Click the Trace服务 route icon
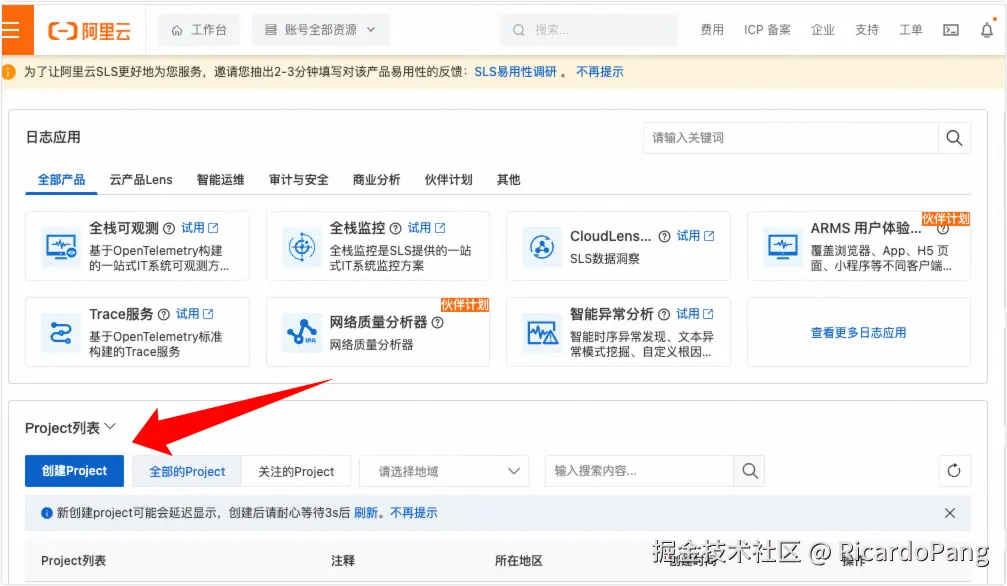 61,333
